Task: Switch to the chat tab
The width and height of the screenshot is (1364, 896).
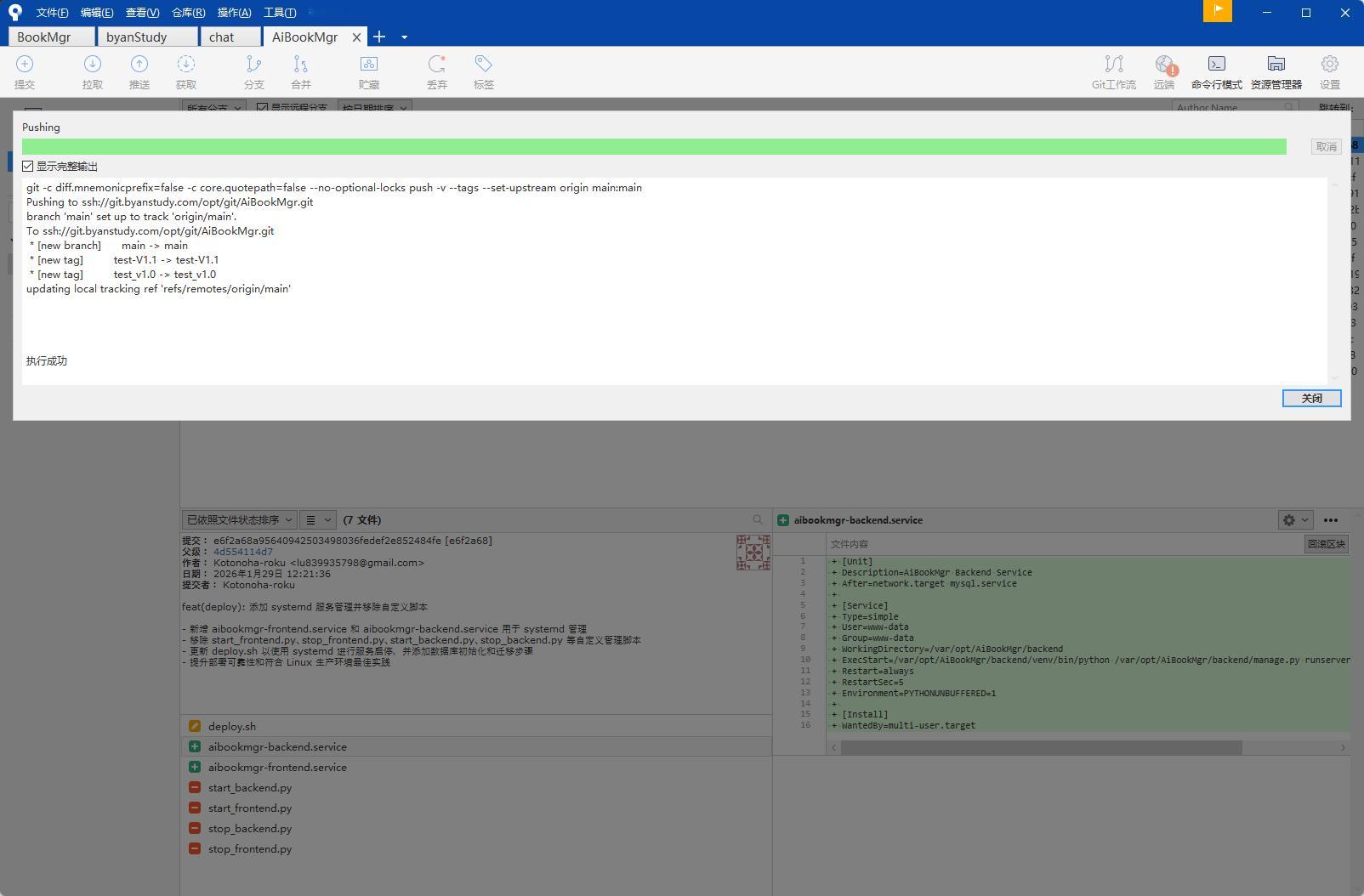Action: [230, 37]
